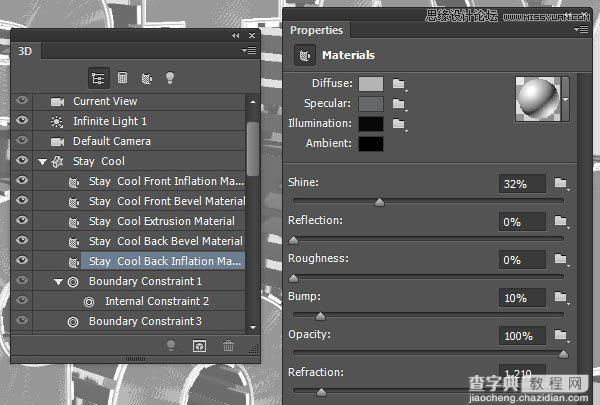Open Illumination texture folder menu
This screenshot has height=405, width=600.
(x=399, y=124)
